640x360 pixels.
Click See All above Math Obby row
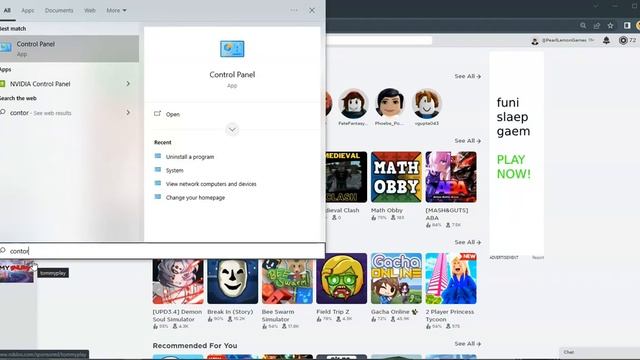pos(468,141)
